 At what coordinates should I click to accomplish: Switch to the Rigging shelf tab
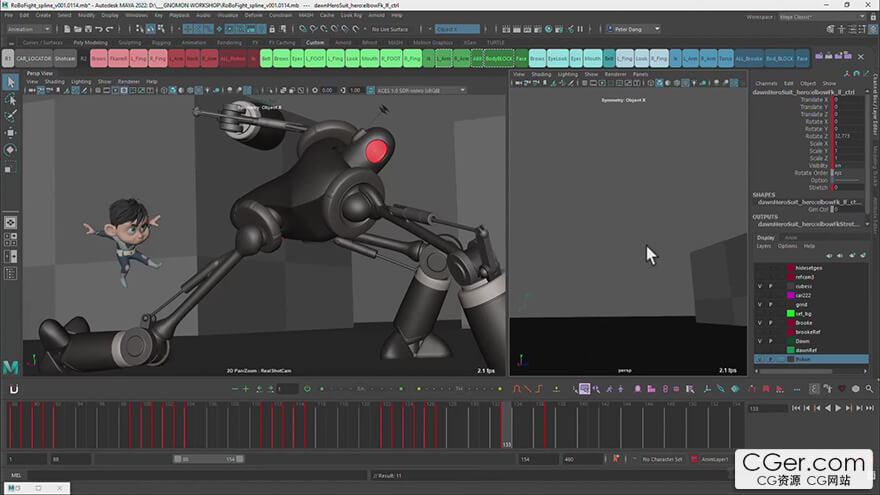click(x=161, y=43)
